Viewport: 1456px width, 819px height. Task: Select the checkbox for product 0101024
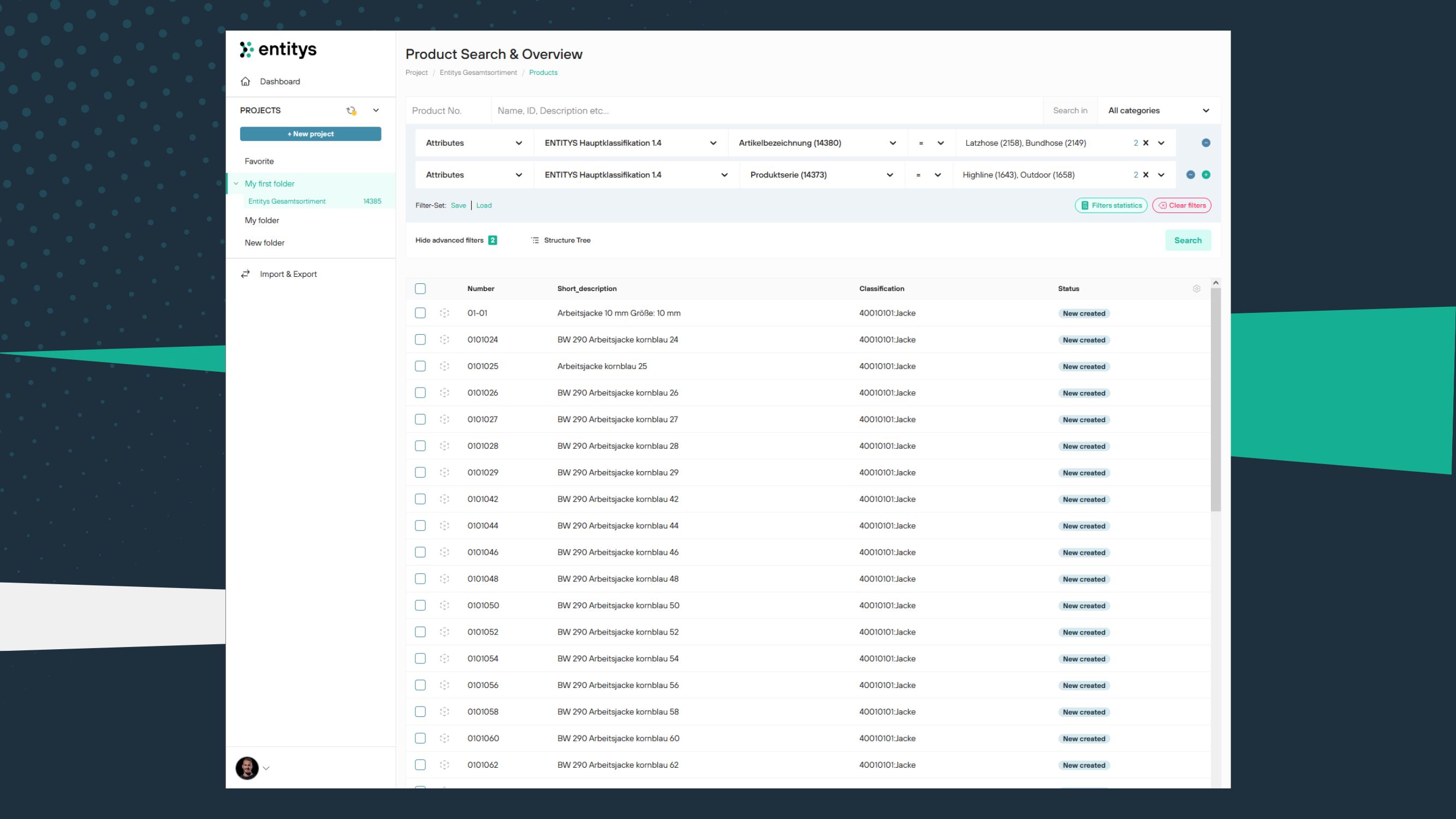pyautogui.click(x=420, y=339)
